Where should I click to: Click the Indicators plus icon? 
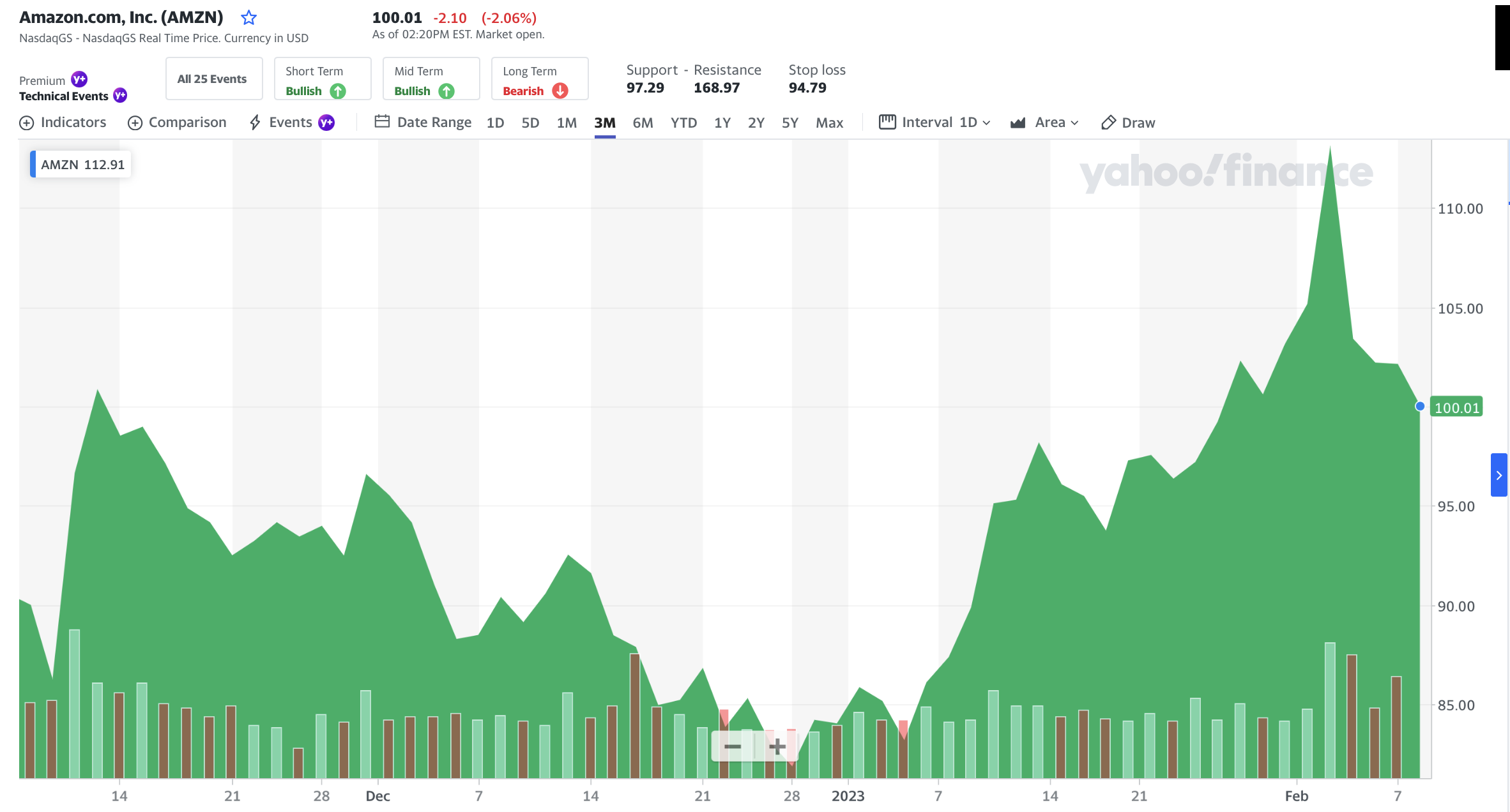26,123
